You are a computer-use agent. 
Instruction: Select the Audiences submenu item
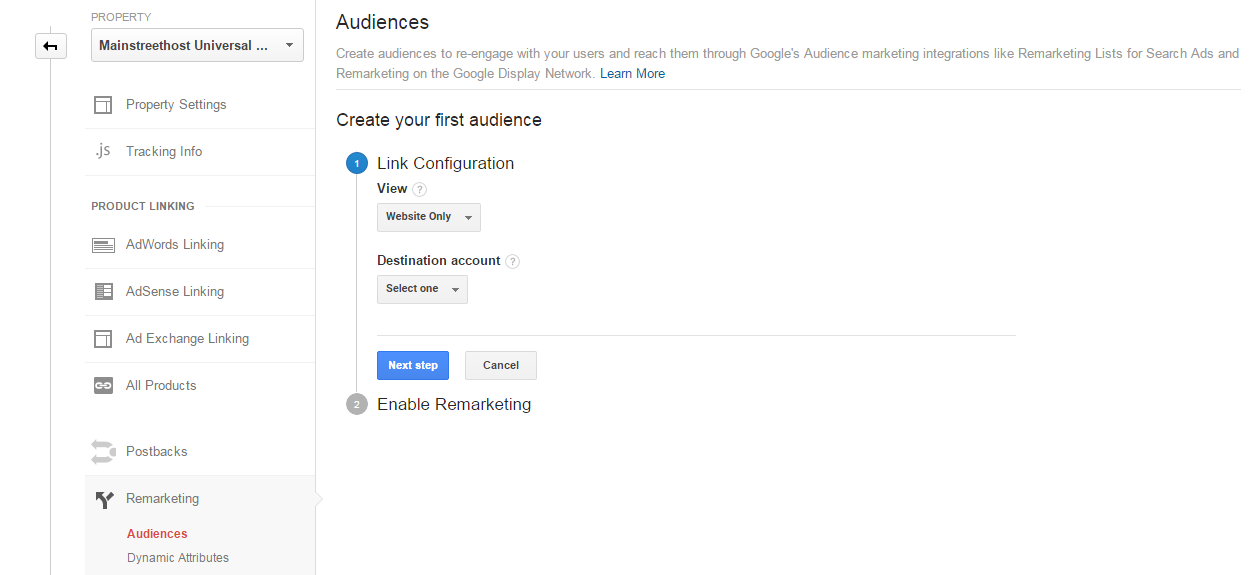click(x=157, y=534)
